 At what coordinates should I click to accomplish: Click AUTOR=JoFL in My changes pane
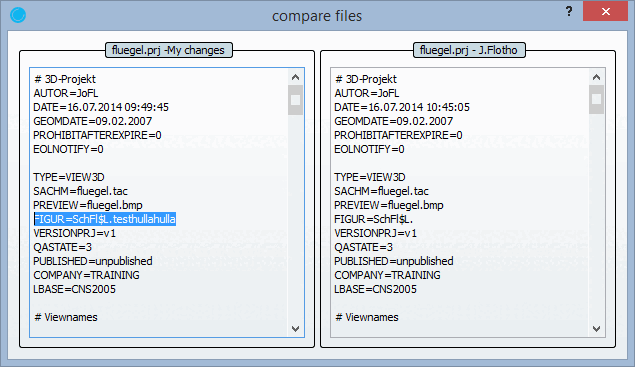tap(66, 93)
